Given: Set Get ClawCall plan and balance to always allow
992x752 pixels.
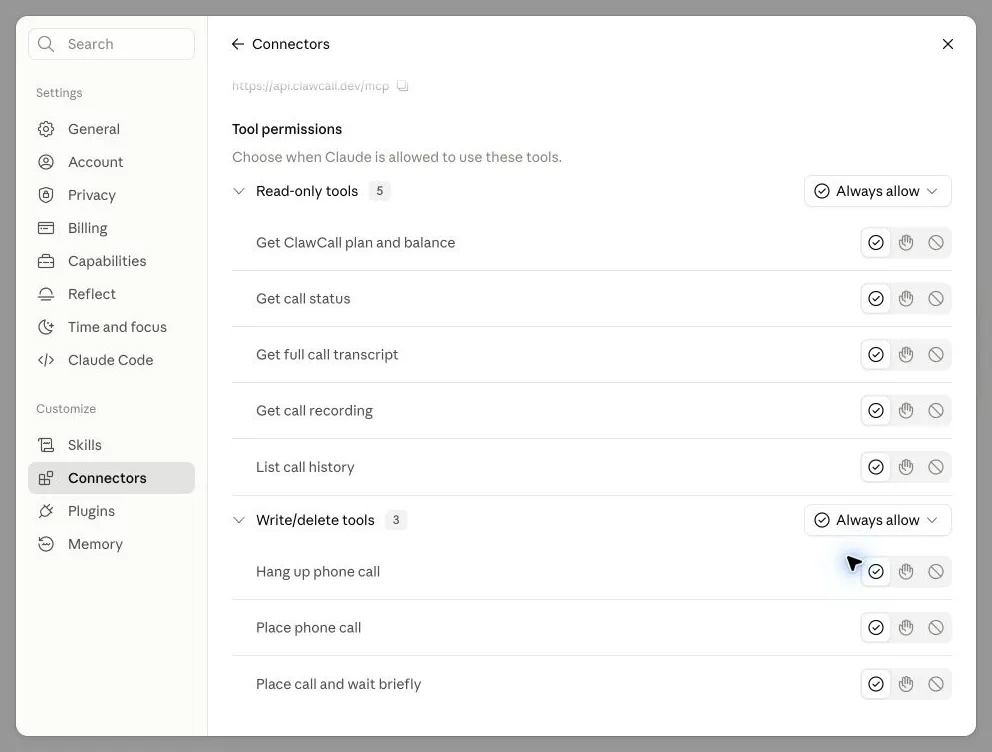Looking at the screenshot, I should pyautogui.click(x=876, y=242).
